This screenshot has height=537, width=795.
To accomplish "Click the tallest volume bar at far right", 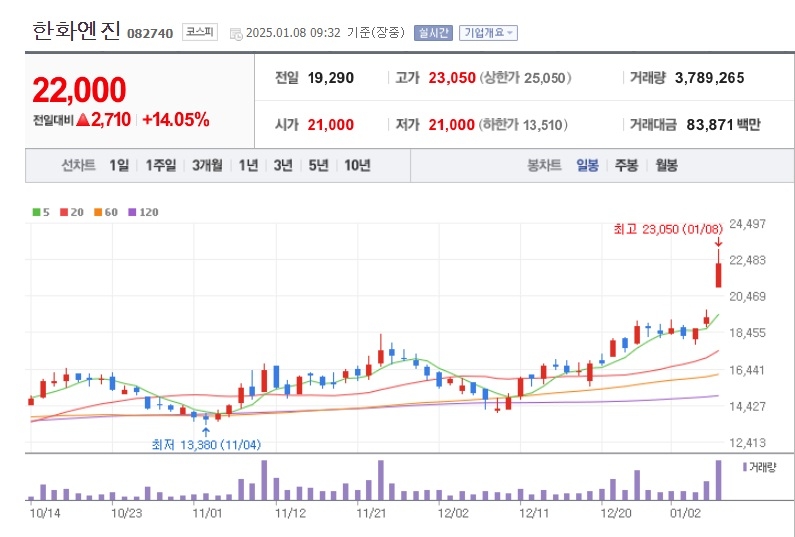I will (718, 480).
